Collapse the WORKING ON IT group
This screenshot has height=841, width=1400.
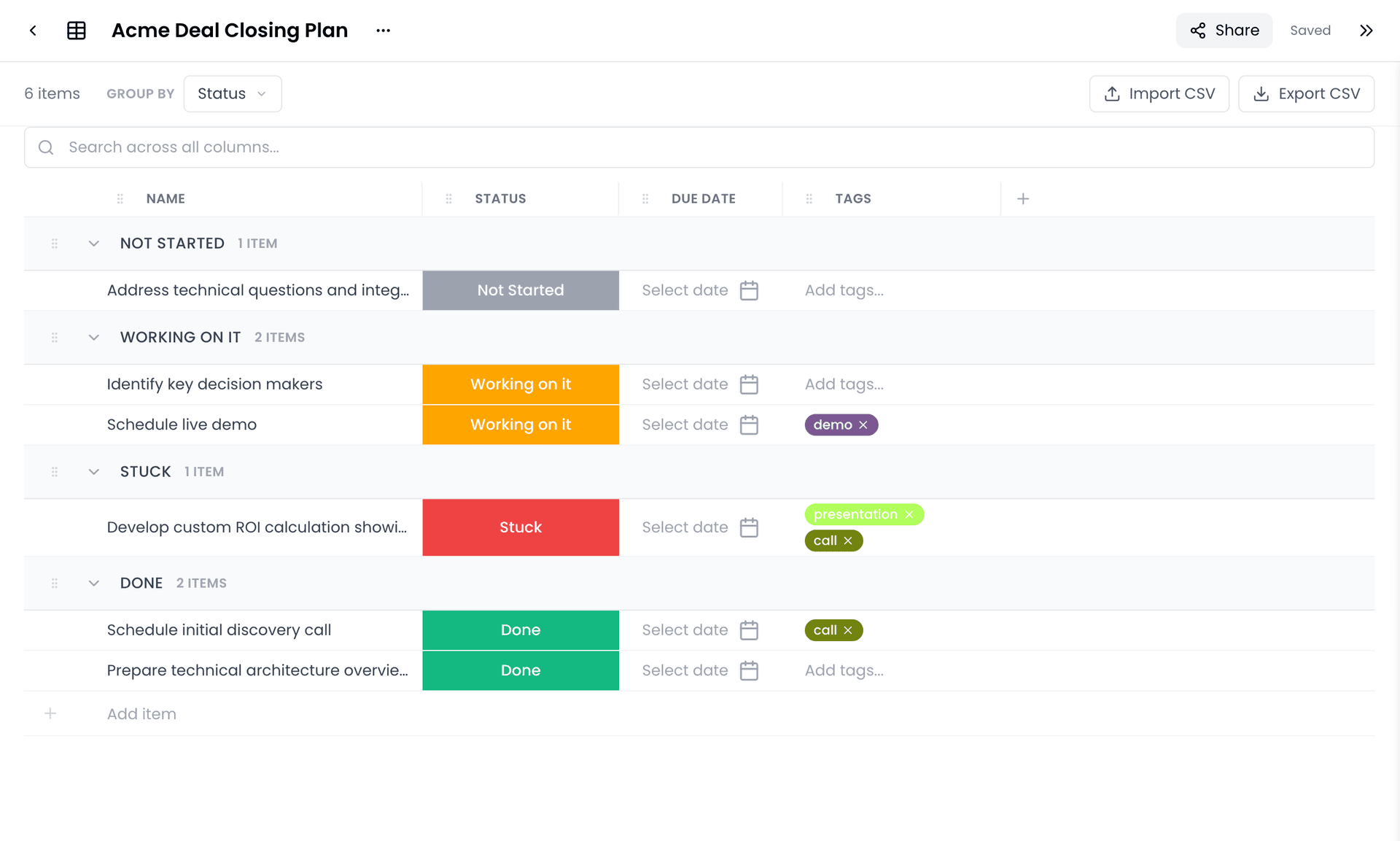pyautogui.click(x=93, y=337)
